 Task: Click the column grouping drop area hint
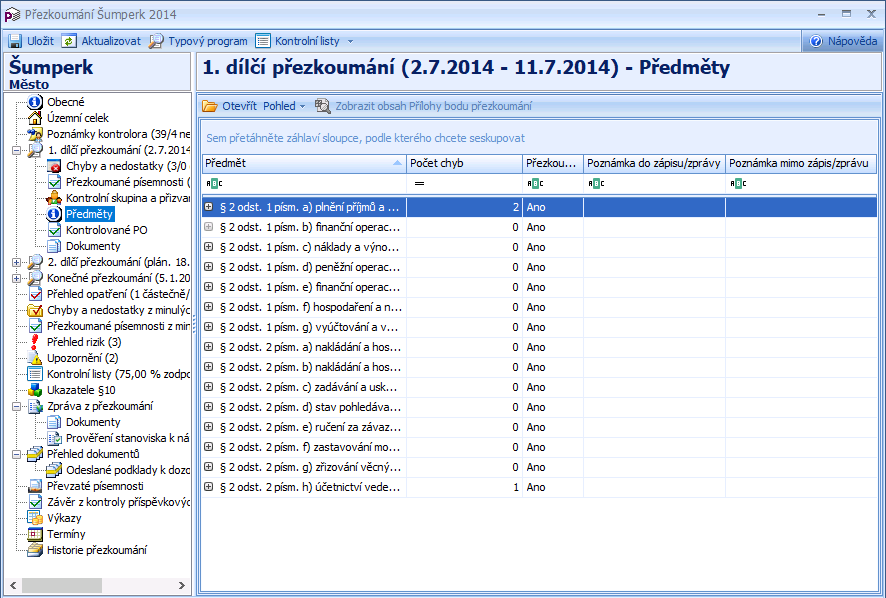pos(366,138)
